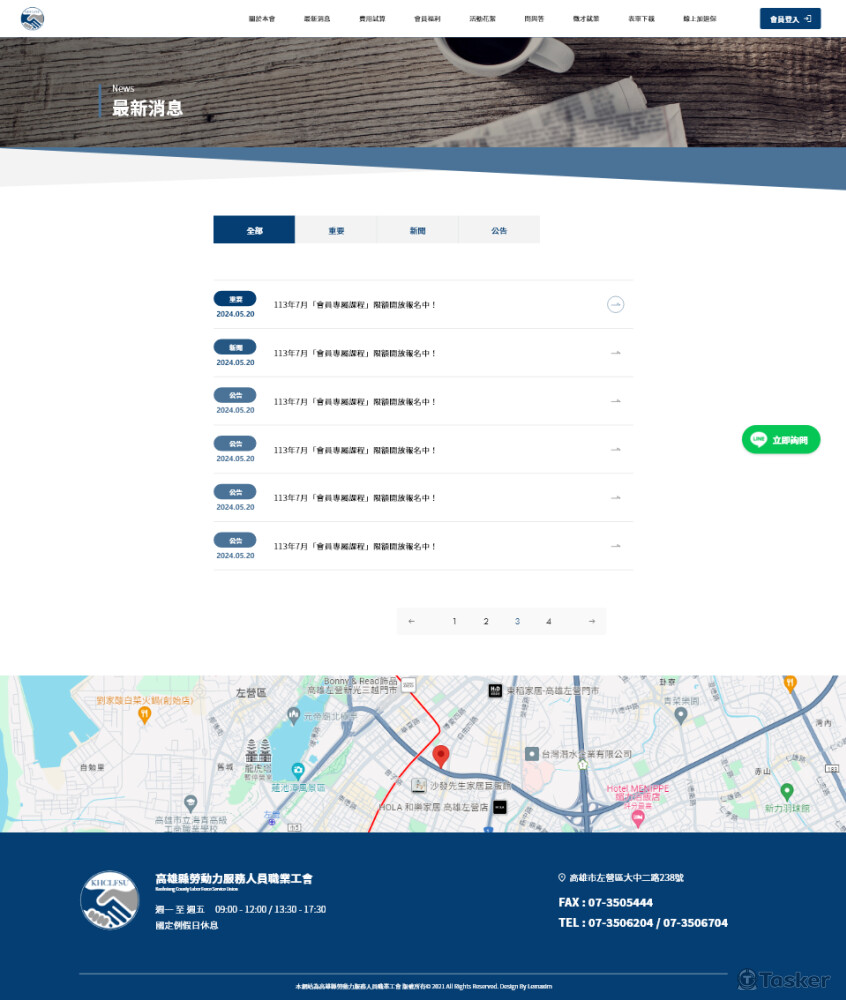Select the 全部 filter tab
Viewport: 846px width, 1000px height.
[x=254, y=230]
